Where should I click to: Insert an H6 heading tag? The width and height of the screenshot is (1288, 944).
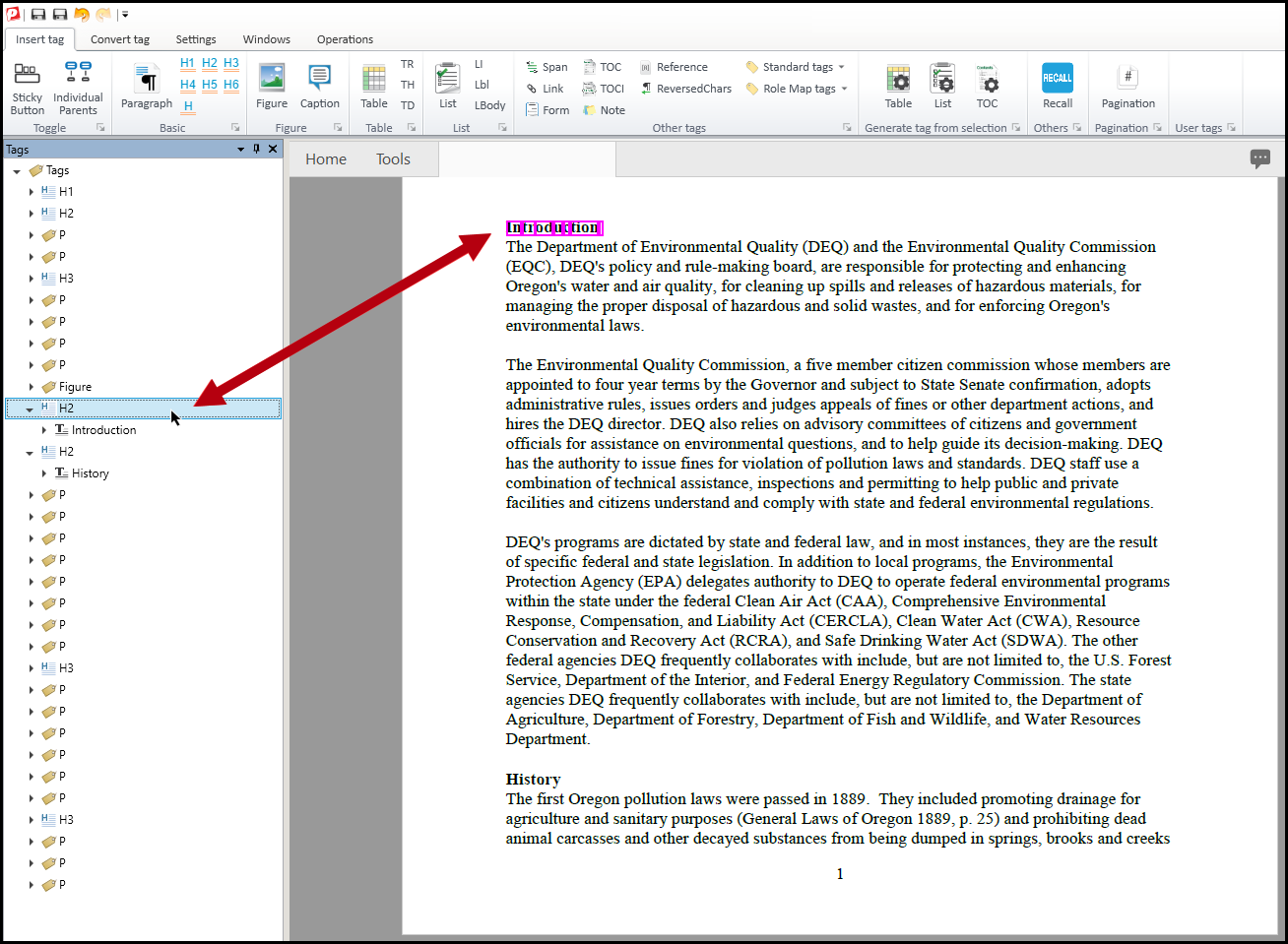point(231,85)
